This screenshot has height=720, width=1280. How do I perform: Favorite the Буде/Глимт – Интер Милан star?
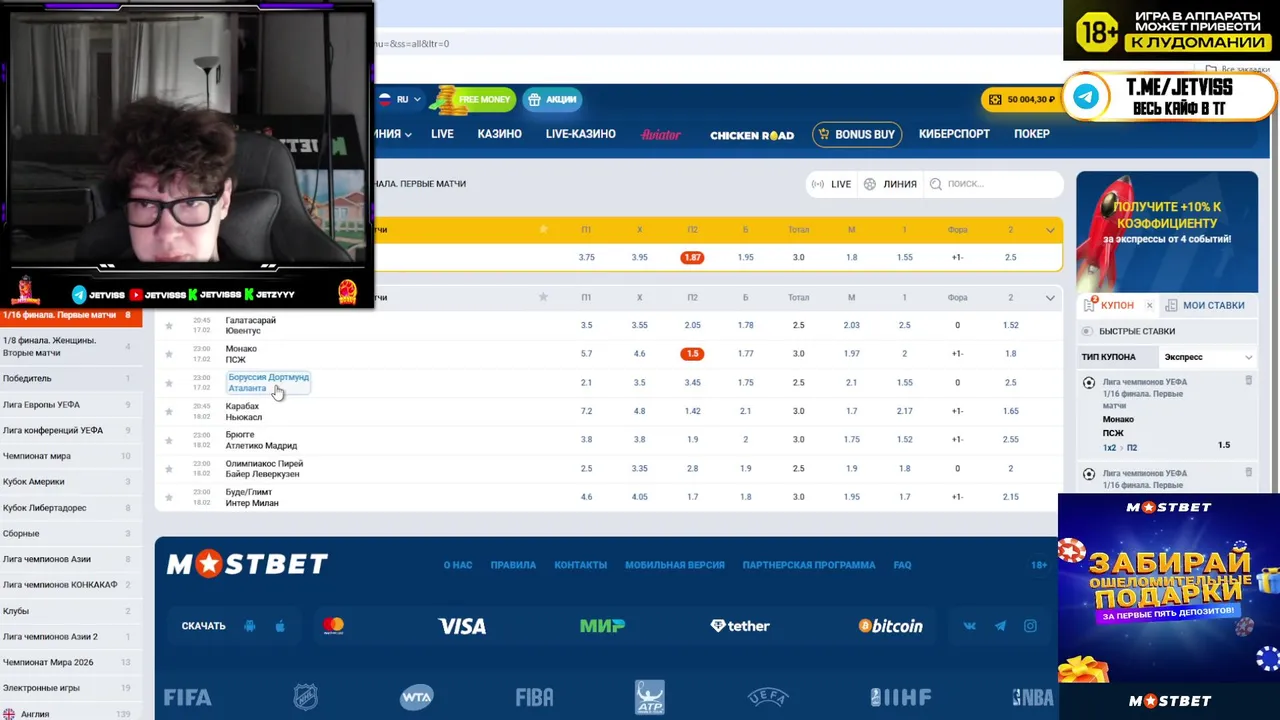tap(169, 497)
